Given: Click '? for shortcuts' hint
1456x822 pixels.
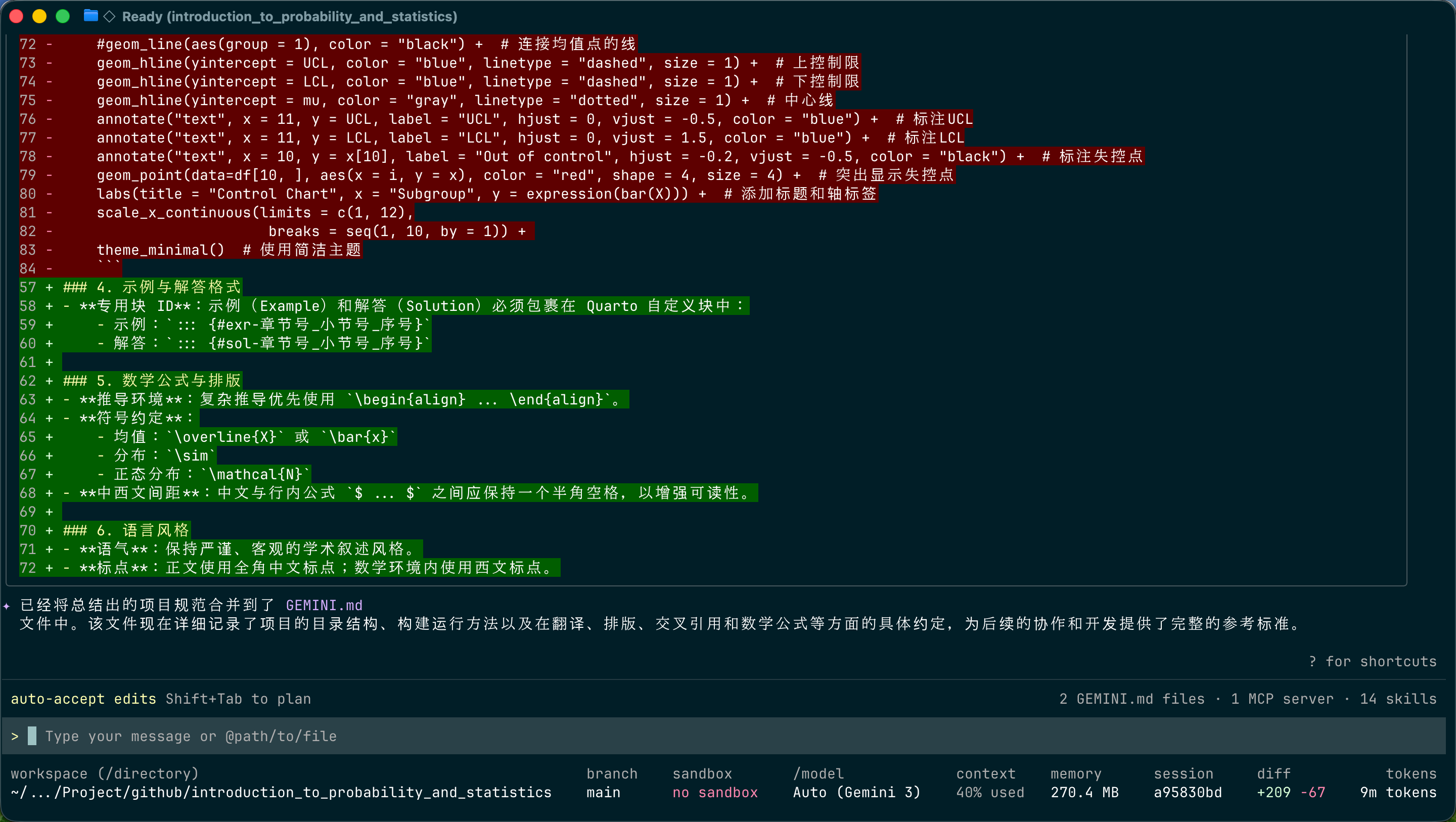Looking at the screenshot, I should 1373,661.
